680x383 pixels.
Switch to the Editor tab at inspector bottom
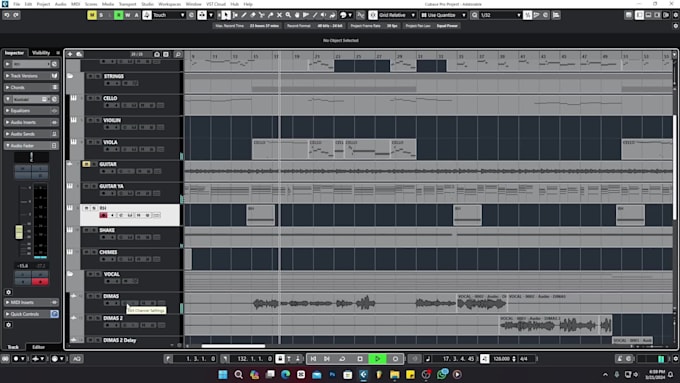[38, 347]
